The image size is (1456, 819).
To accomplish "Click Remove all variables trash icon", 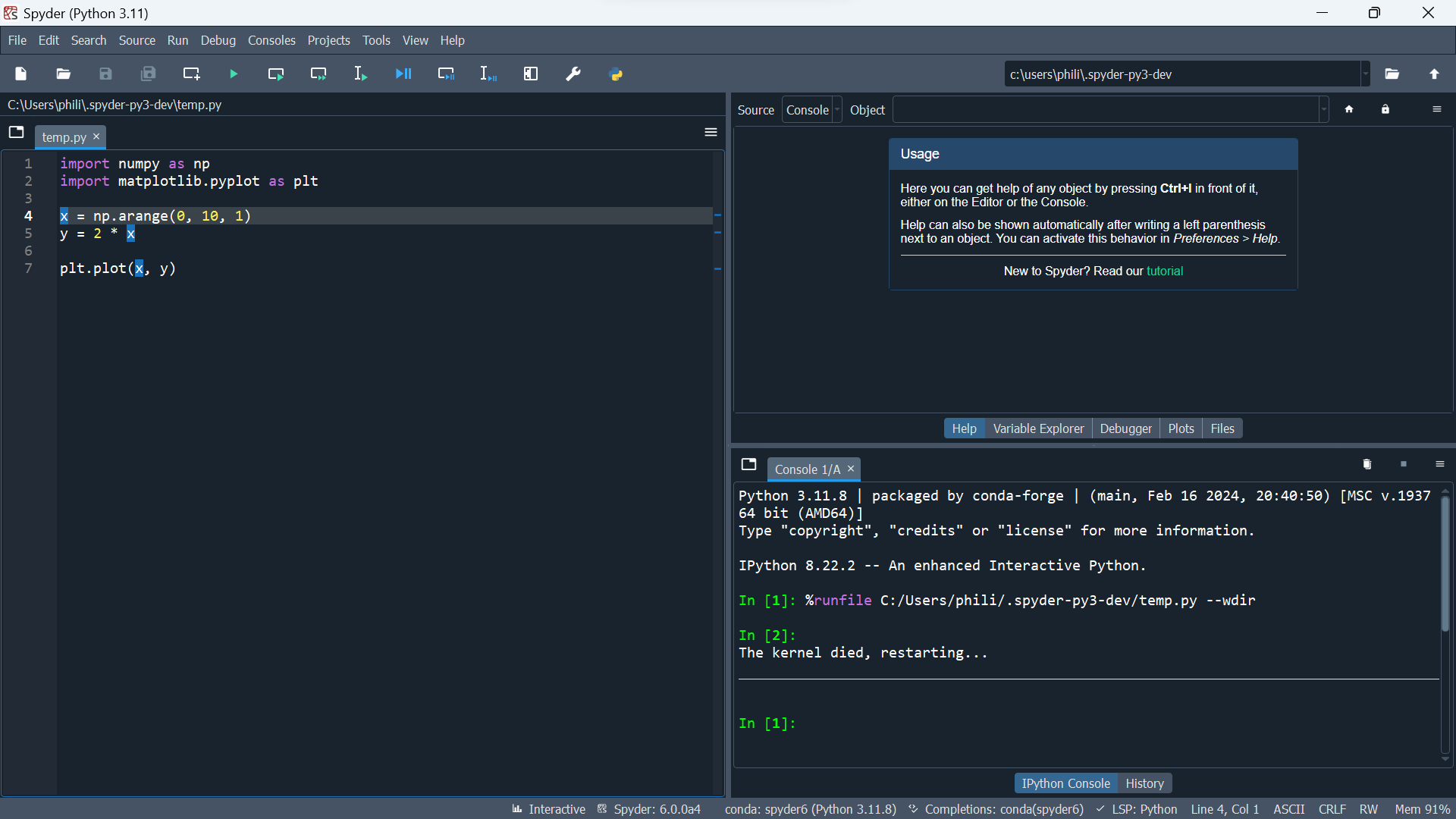I will coord(1367,465).
